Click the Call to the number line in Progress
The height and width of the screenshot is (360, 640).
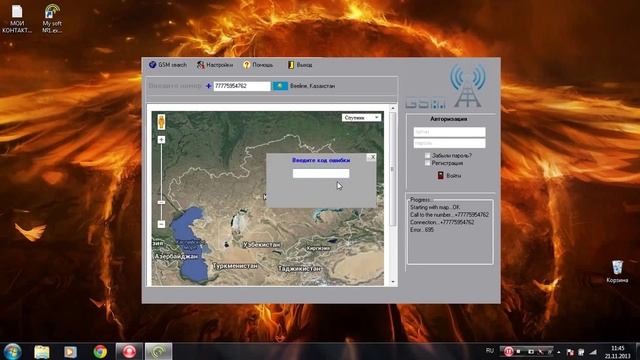[449, 215]
